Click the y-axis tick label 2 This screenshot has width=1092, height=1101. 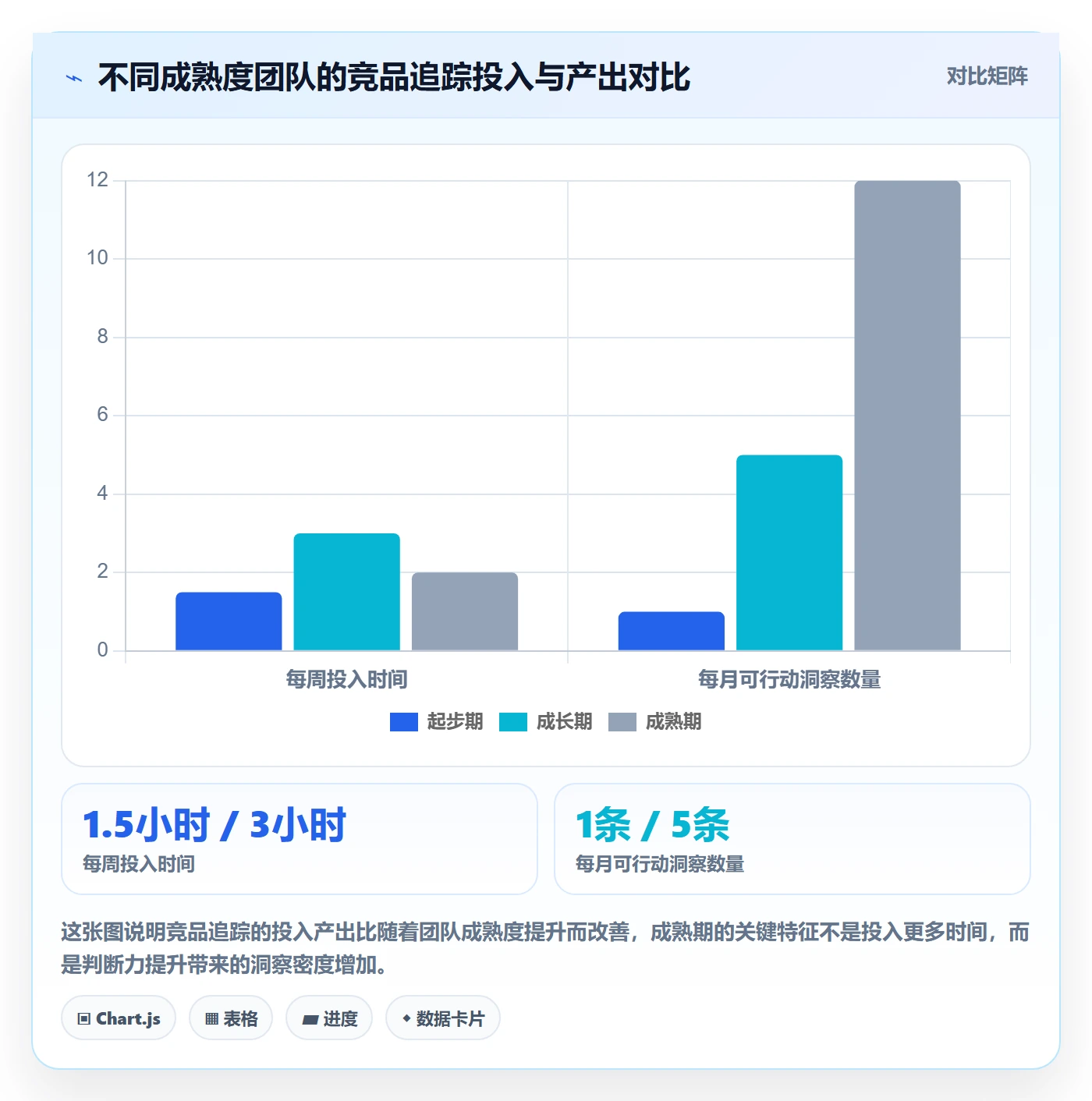click(103, 572)
